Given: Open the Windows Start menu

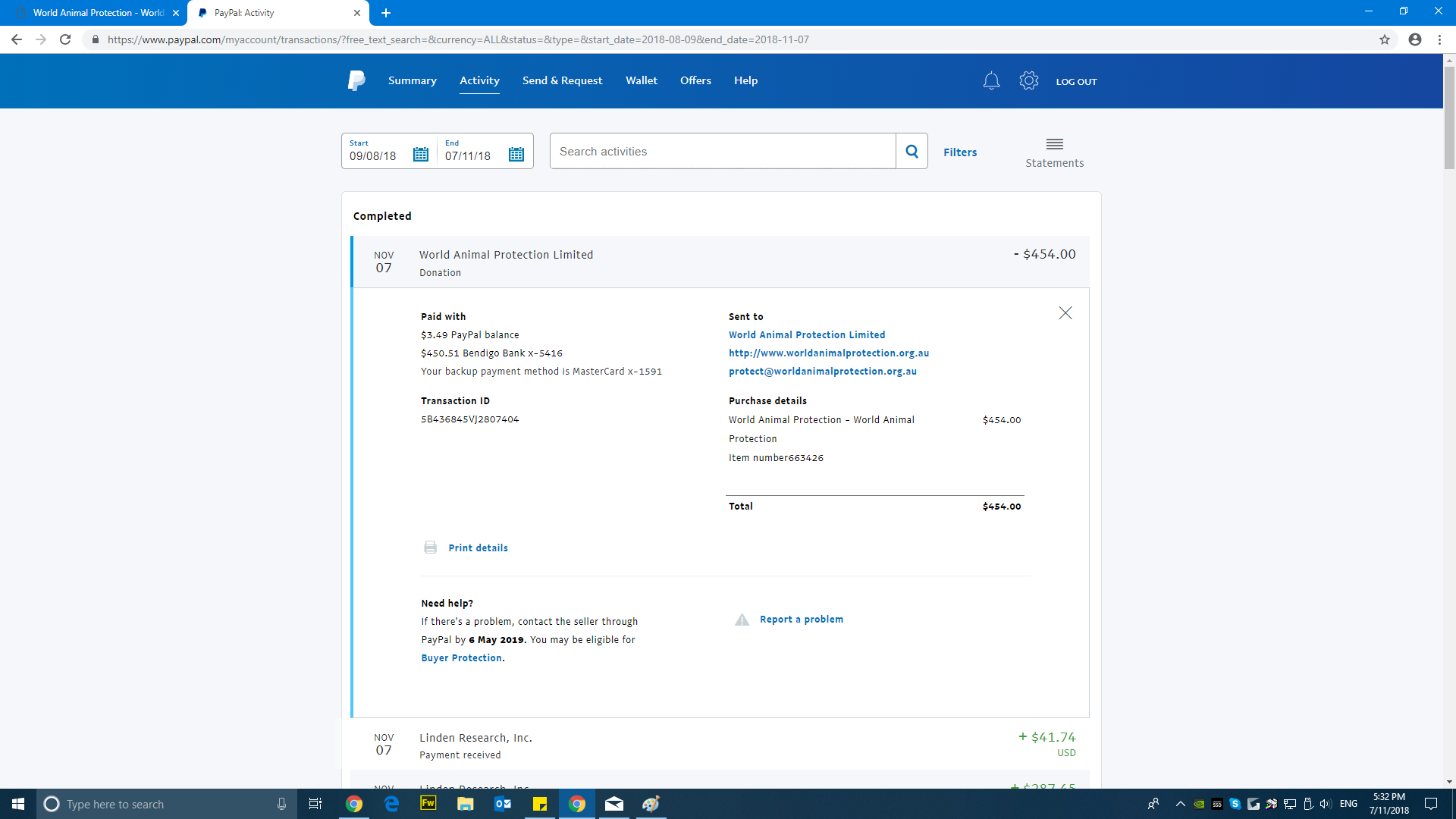Looking at the screenshot, I should (x=18, y=804).
